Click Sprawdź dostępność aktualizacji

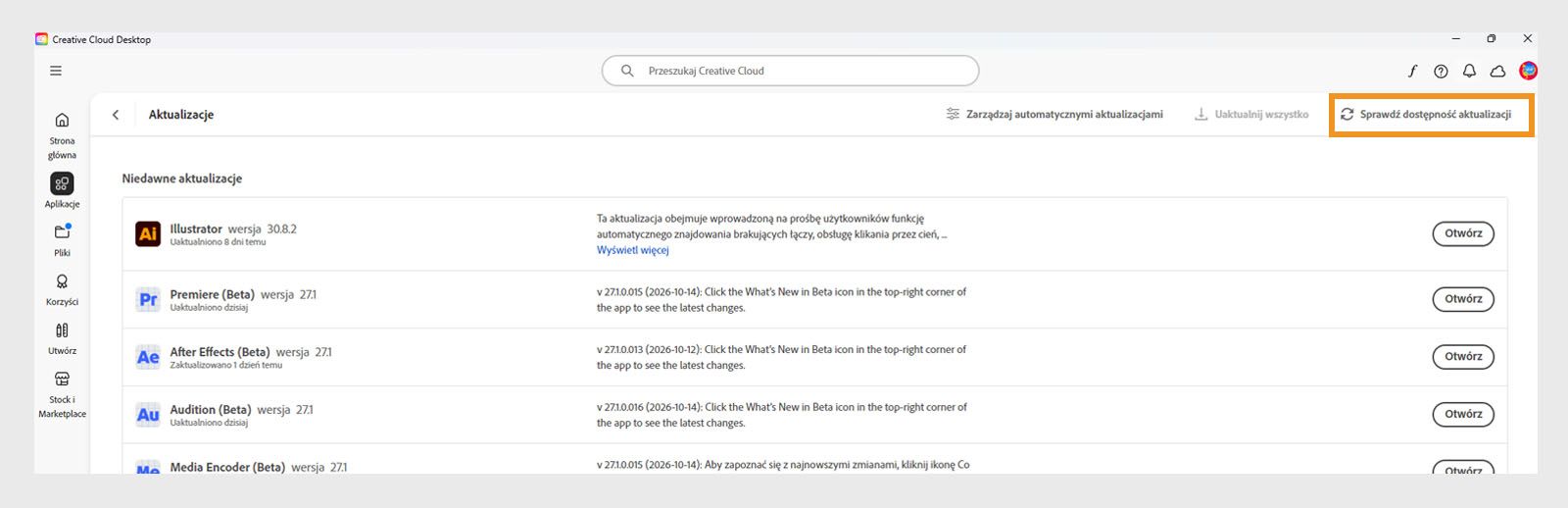click(1426, 115)
